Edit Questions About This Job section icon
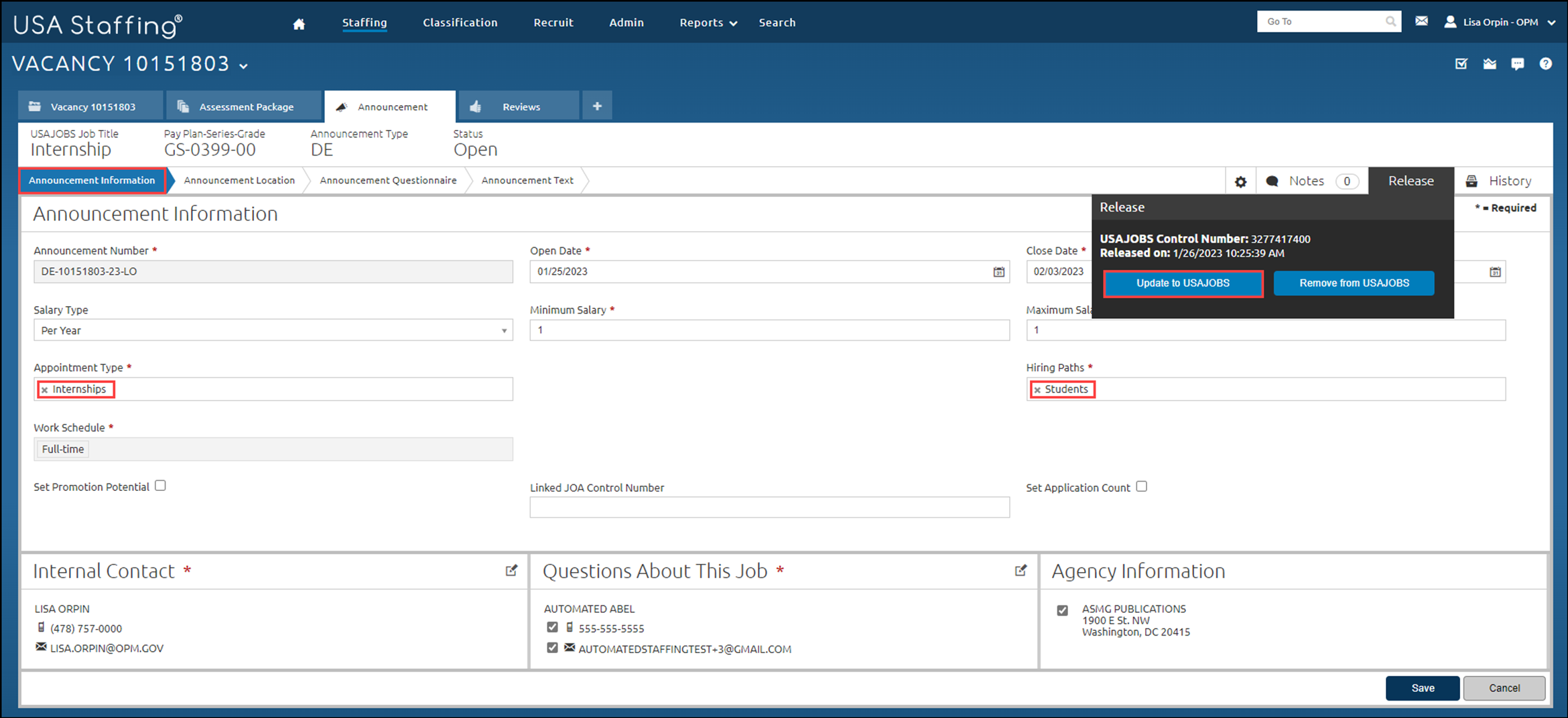1568x718 pixels. point(1021,571)
